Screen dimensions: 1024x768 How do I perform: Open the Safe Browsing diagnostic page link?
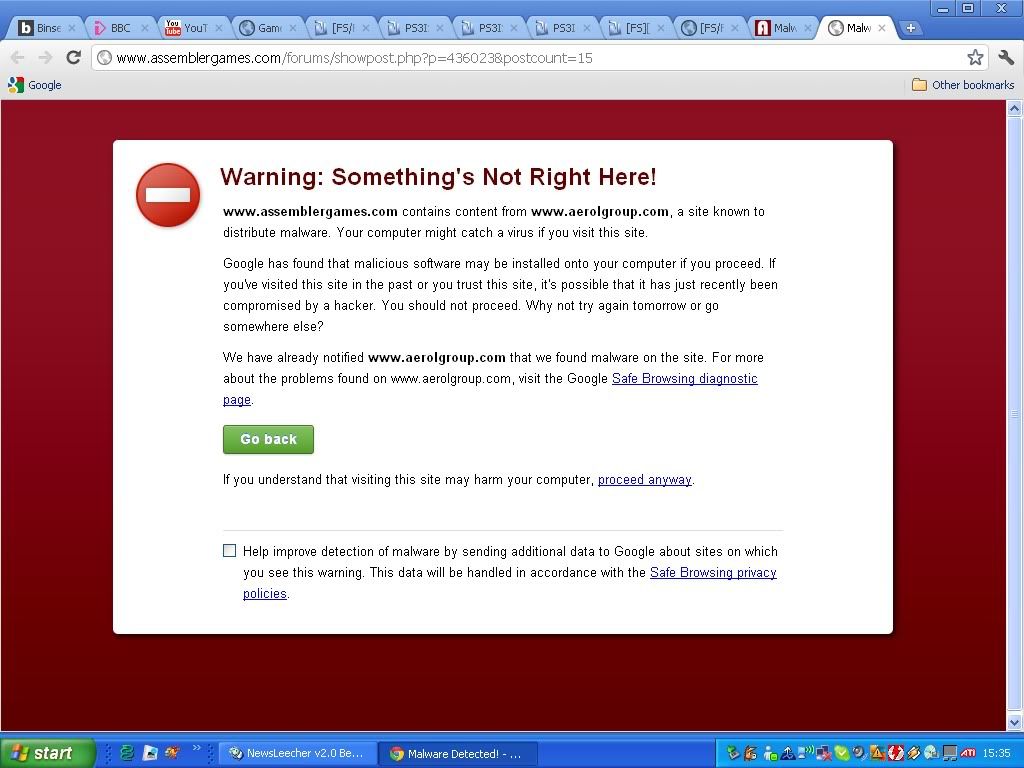pyautogui.click(x=684, y=379)
